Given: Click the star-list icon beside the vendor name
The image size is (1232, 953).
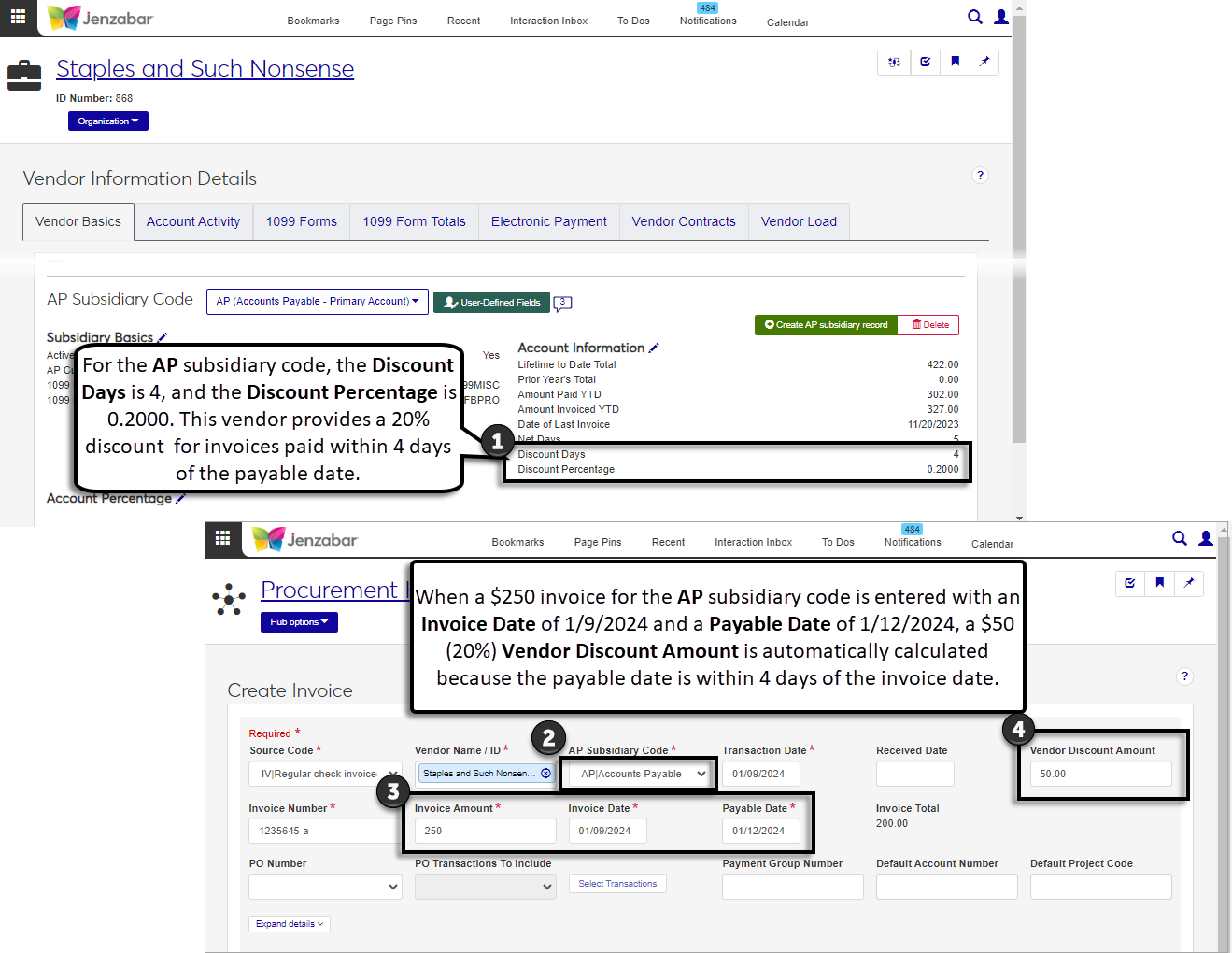Looking at the screenshot, I should [894, 63].
